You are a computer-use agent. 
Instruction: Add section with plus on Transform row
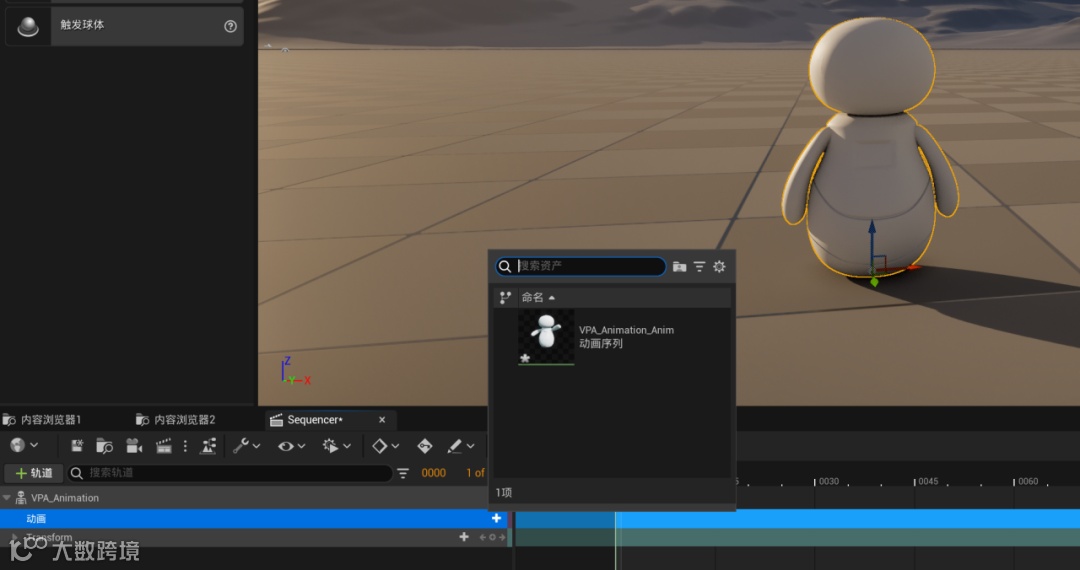point(464,537)
